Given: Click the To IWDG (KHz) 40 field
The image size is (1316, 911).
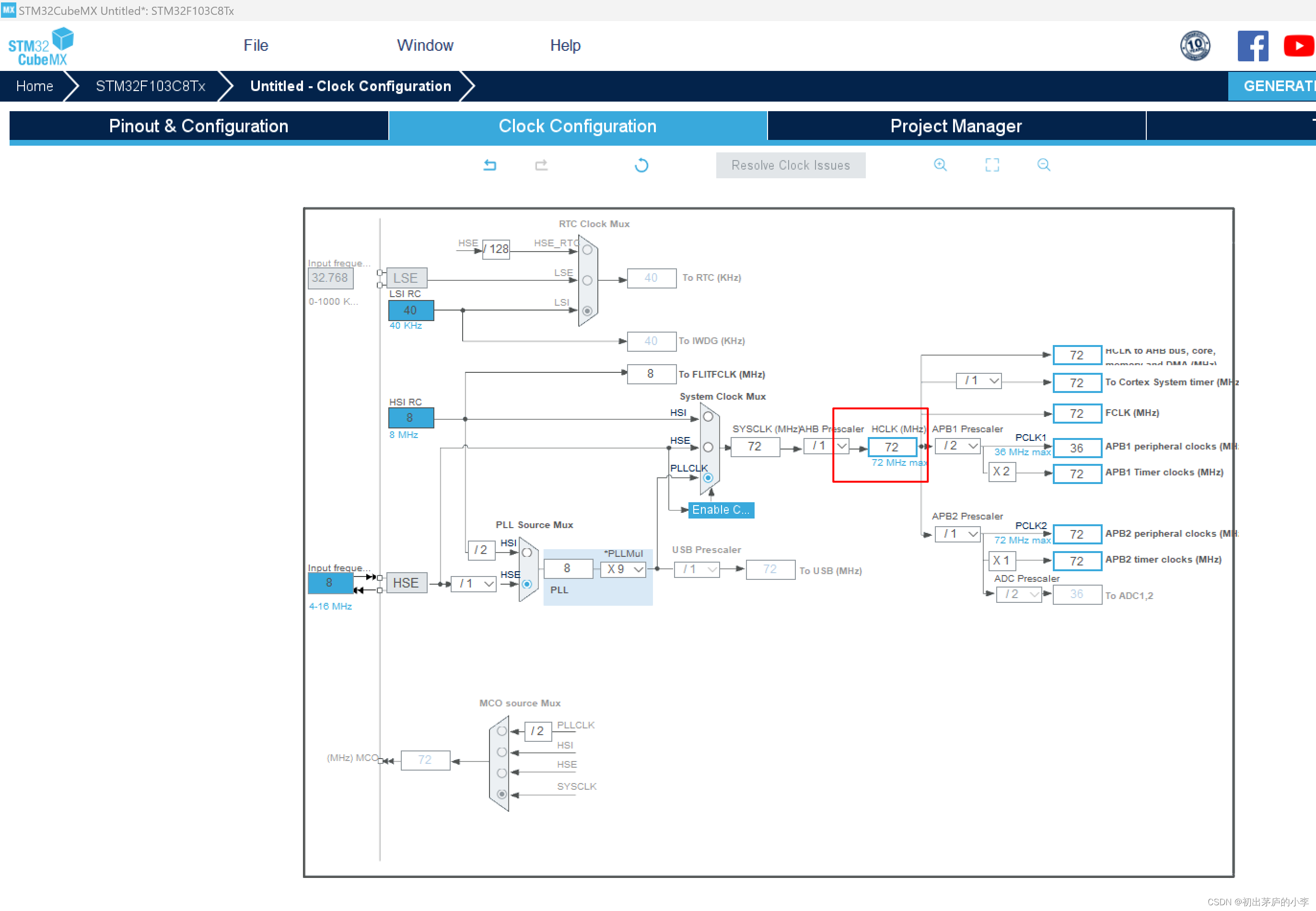Looking at the screenshot, I should [652, 341].
